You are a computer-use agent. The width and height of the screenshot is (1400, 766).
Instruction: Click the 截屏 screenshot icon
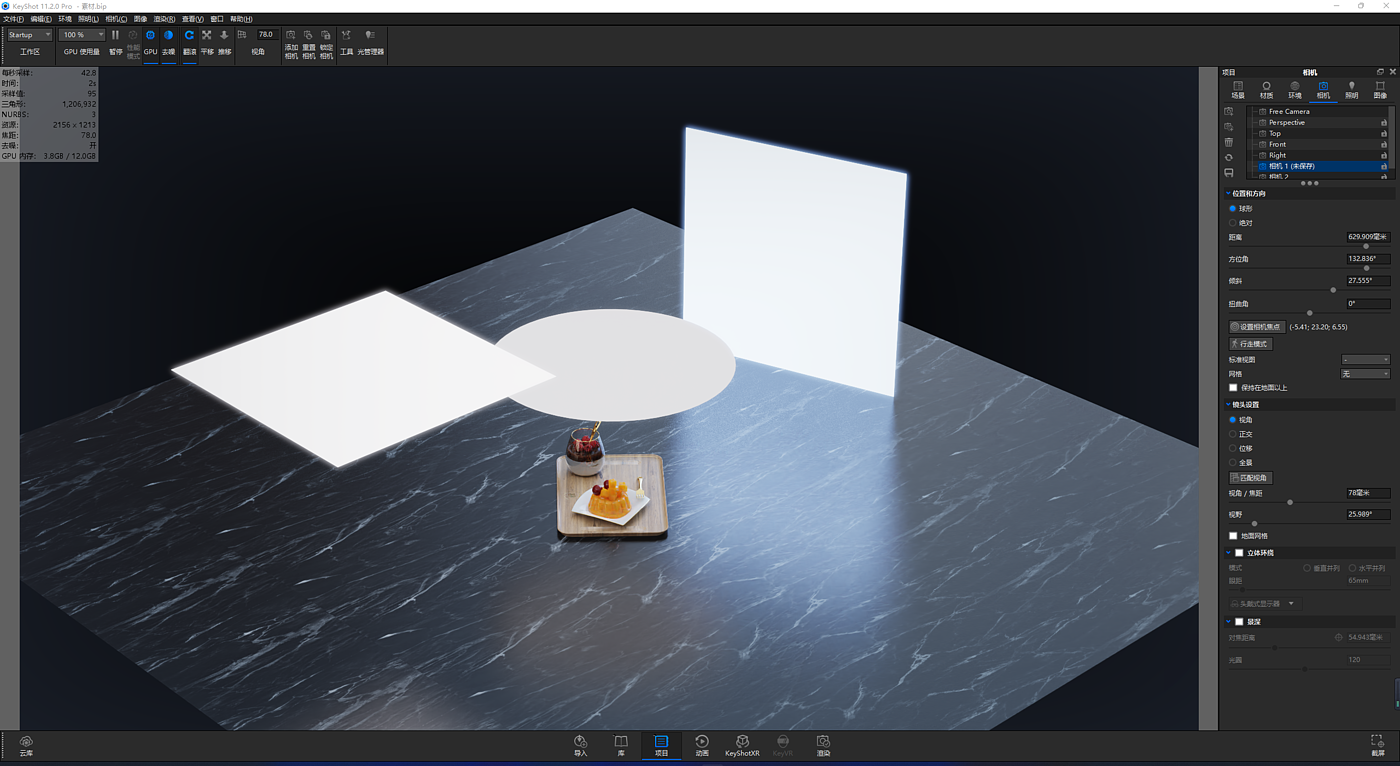(x=1377, y=745)
